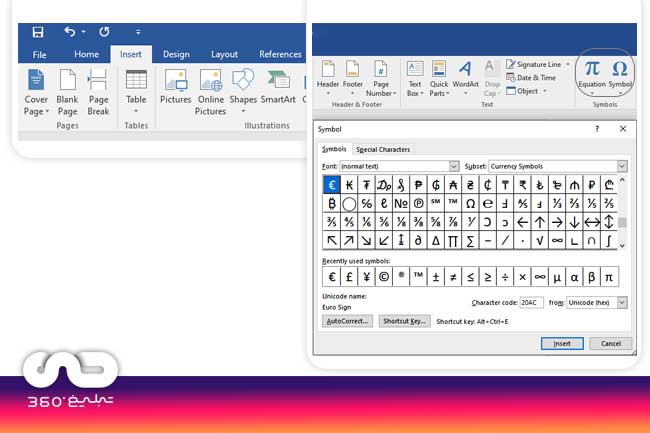Open the Layout ribbon tab

point(224,54)
